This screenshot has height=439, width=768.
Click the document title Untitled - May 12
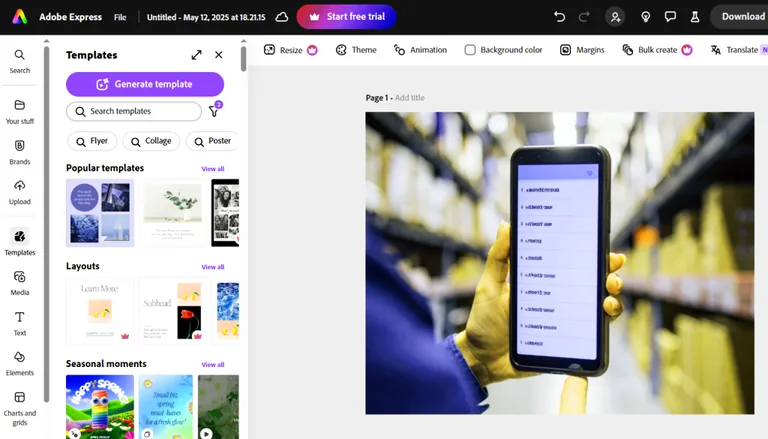click(x=206, y=17)
